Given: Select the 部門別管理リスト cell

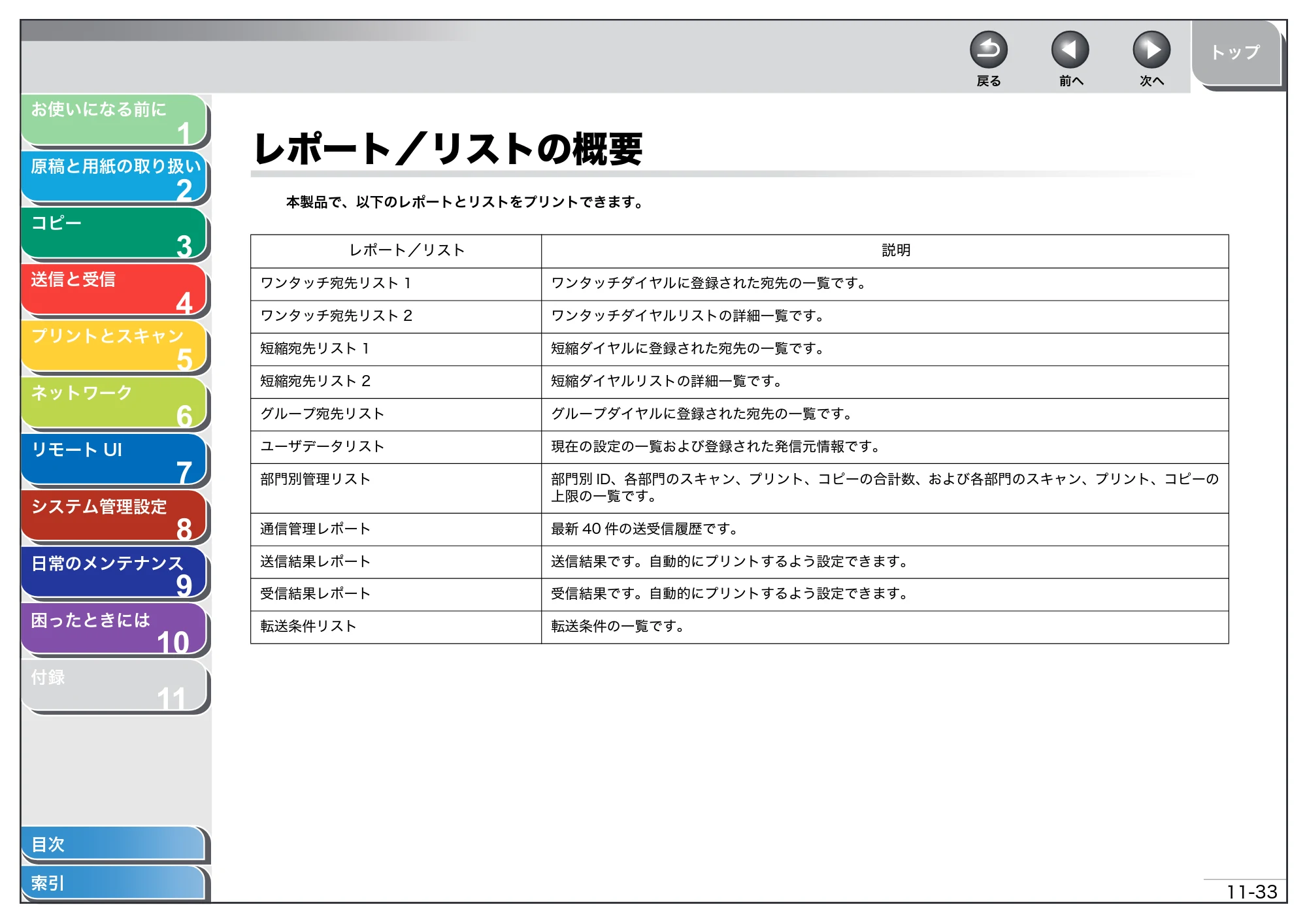Looking at the screenshot, I should (396, 488).
